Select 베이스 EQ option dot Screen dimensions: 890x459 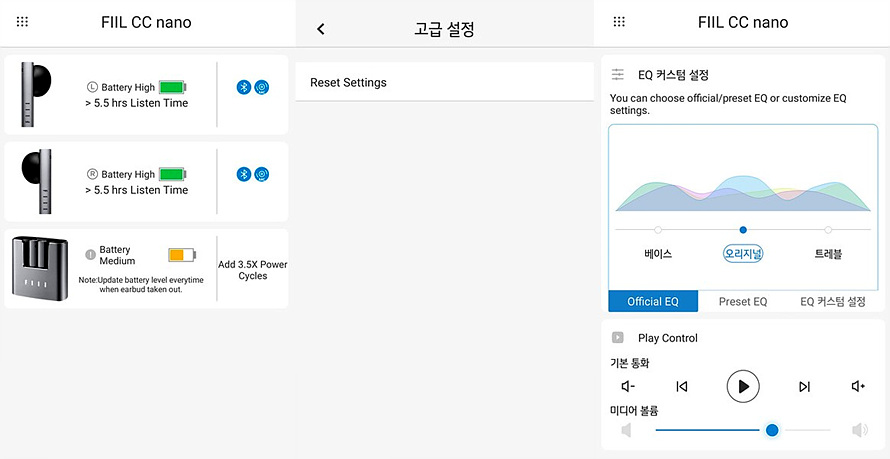(x=658, y=230)
